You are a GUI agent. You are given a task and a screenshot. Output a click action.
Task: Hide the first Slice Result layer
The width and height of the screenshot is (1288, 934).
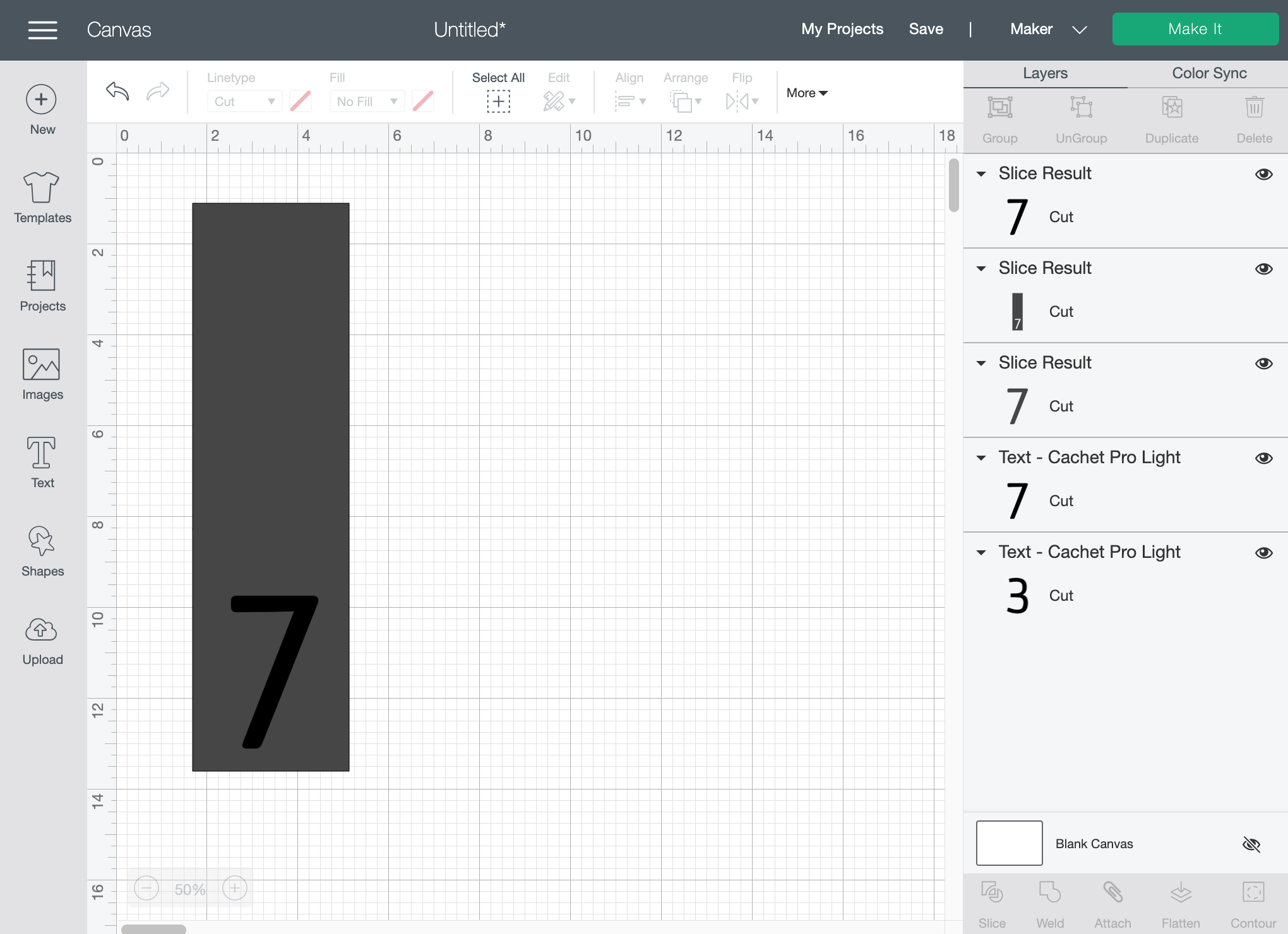point(1263,174)
